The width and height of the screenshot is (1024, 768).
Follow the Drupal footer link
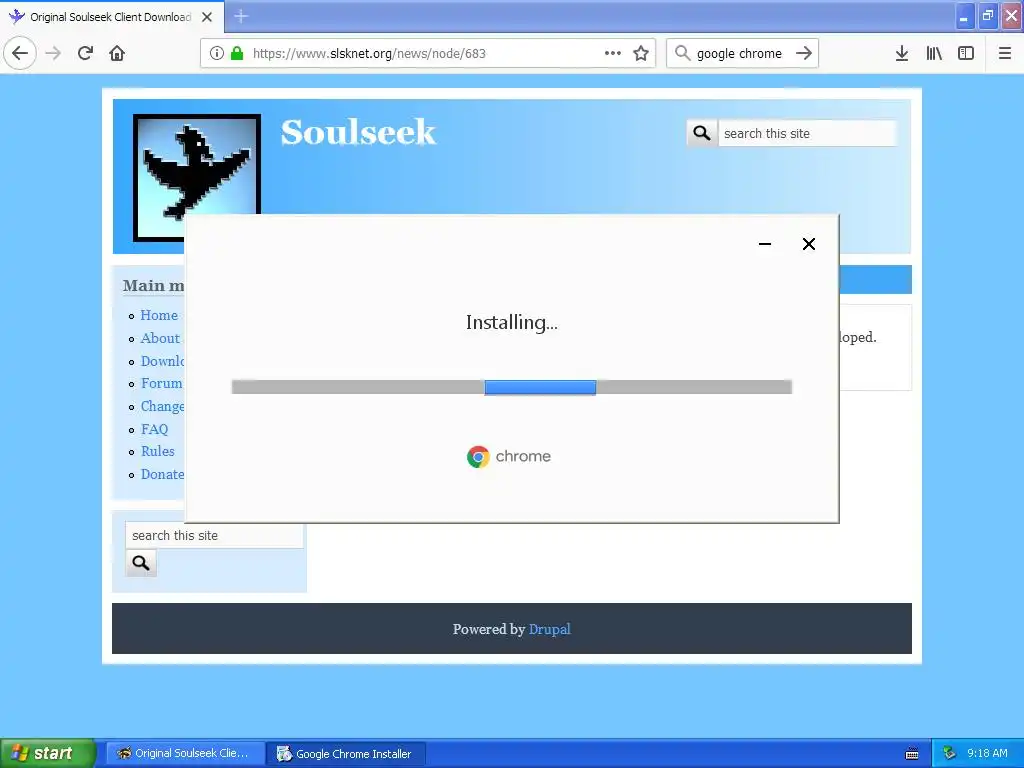pyautogui.click(x=549, y=629)
